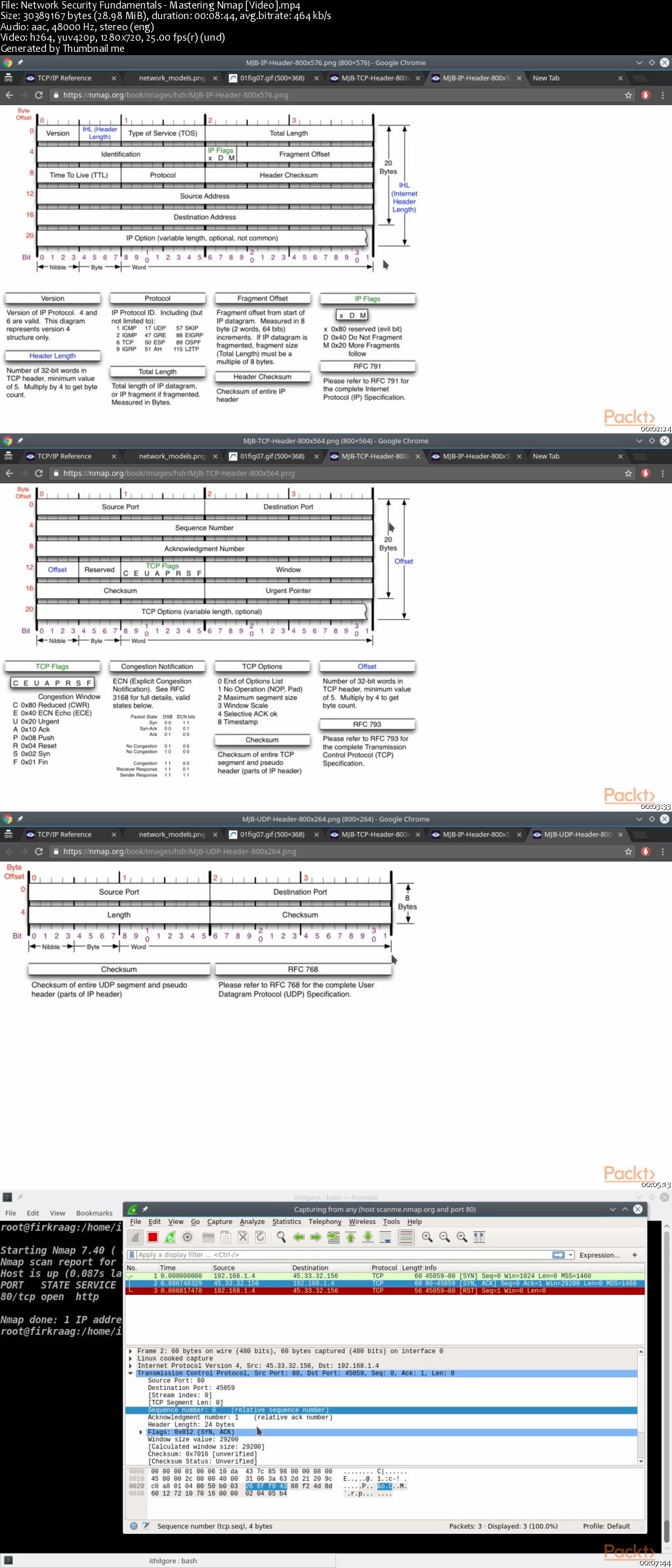
Task: Open find packet with the magnifier icon
Action: click(282, 1237)
